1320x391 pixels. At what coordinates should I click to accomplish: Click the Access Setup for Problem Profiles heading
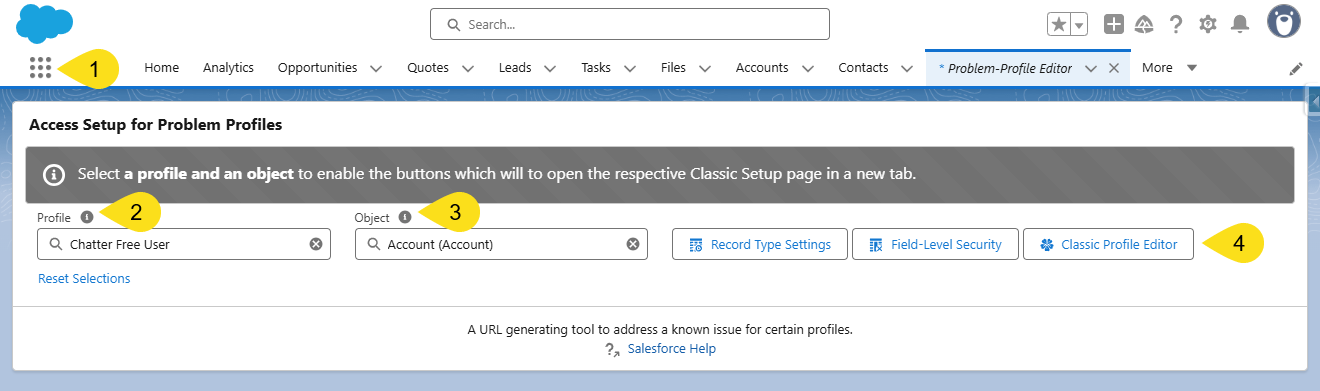point(156,125)
